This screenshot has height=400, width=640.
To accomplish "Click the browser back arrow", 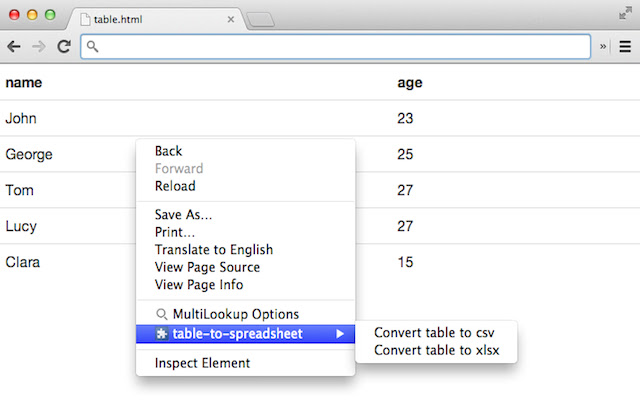I will coord(15,46).
